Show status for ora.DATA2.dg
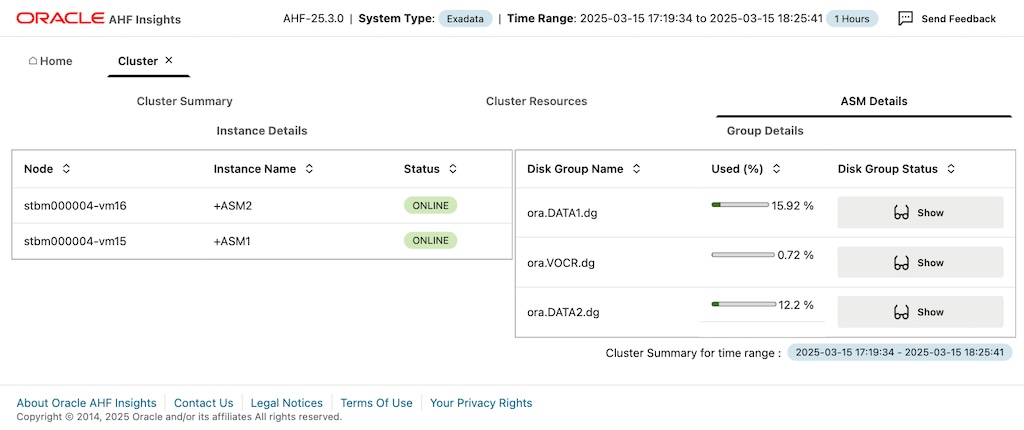Viewport: 1024px width, 430px height. 919,312
